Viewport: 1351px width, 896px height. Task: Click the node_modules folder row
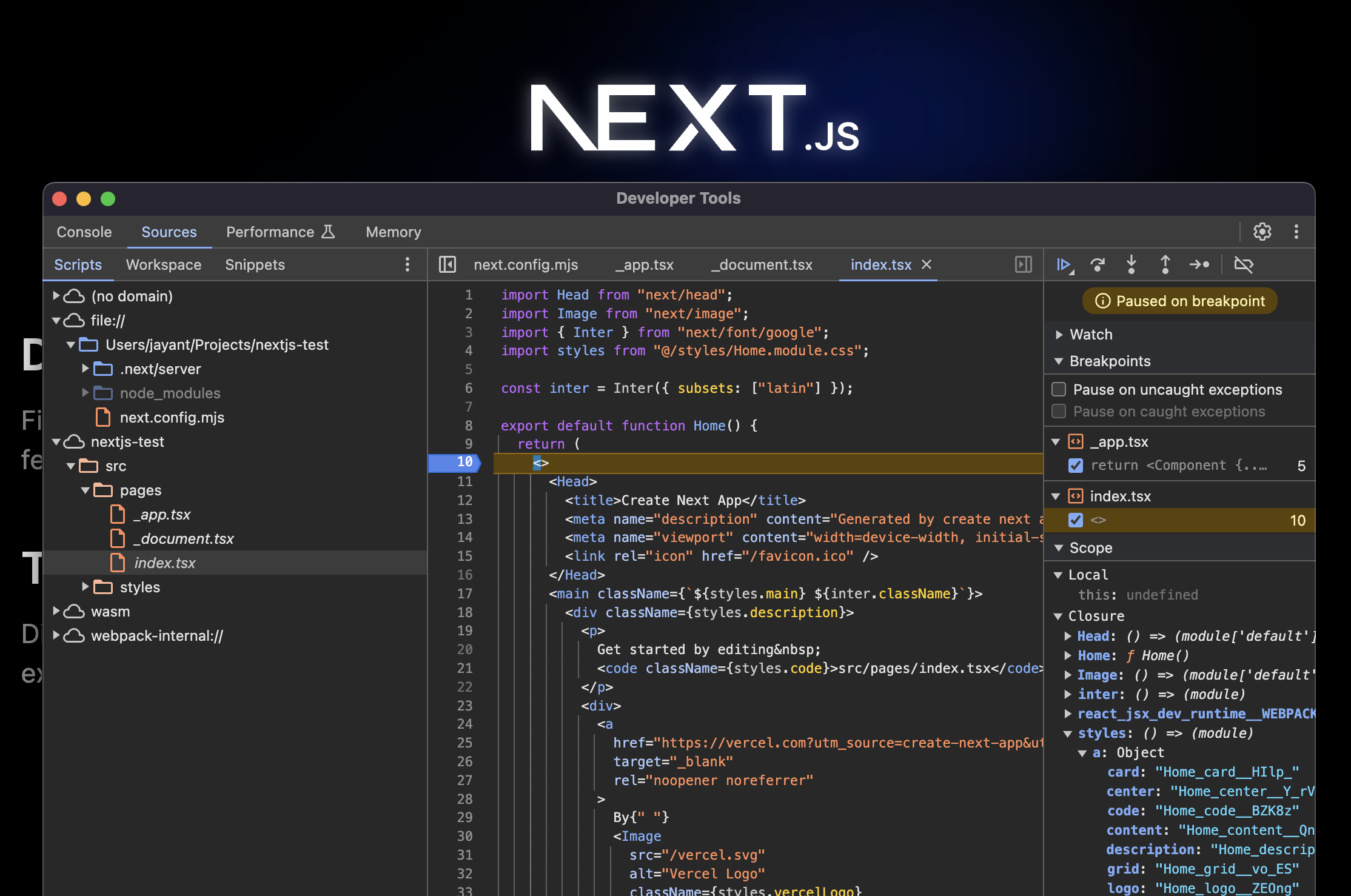tap(235, 393)
